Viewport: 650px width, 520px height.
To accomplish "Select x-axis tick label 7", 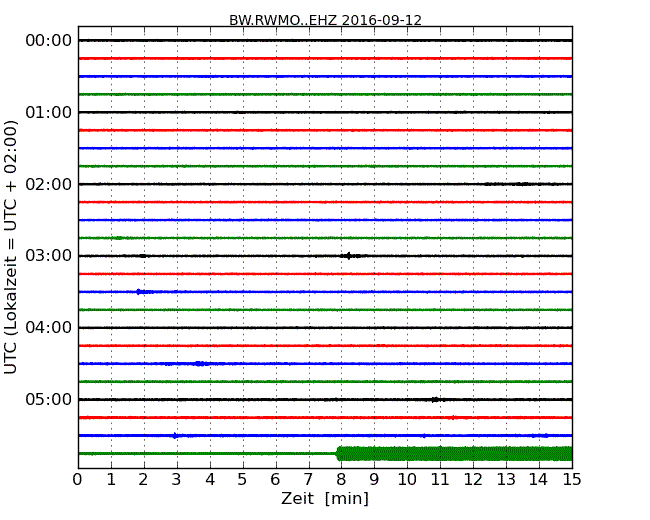I will coord(308,479).
